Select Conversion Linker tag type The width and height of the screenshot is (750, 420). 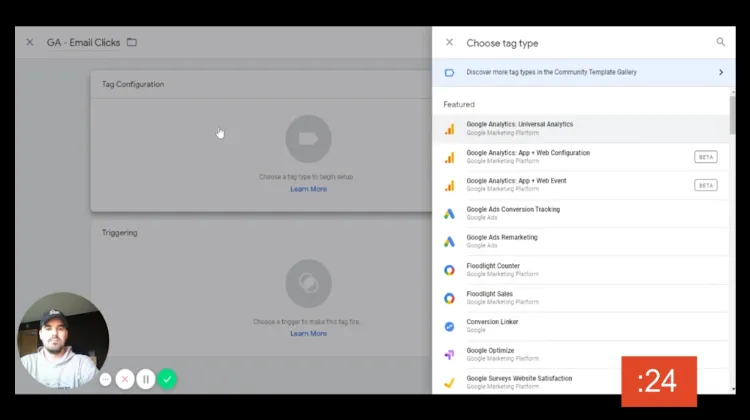point(581,326)
